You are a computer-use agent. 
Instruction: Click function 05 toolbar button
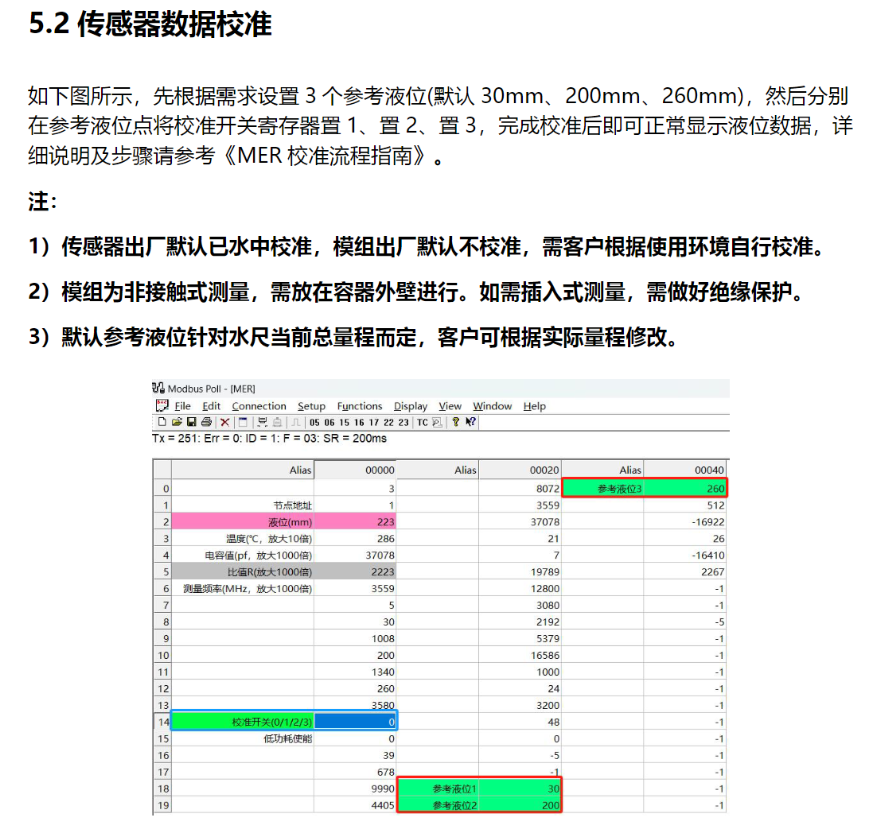314,422
